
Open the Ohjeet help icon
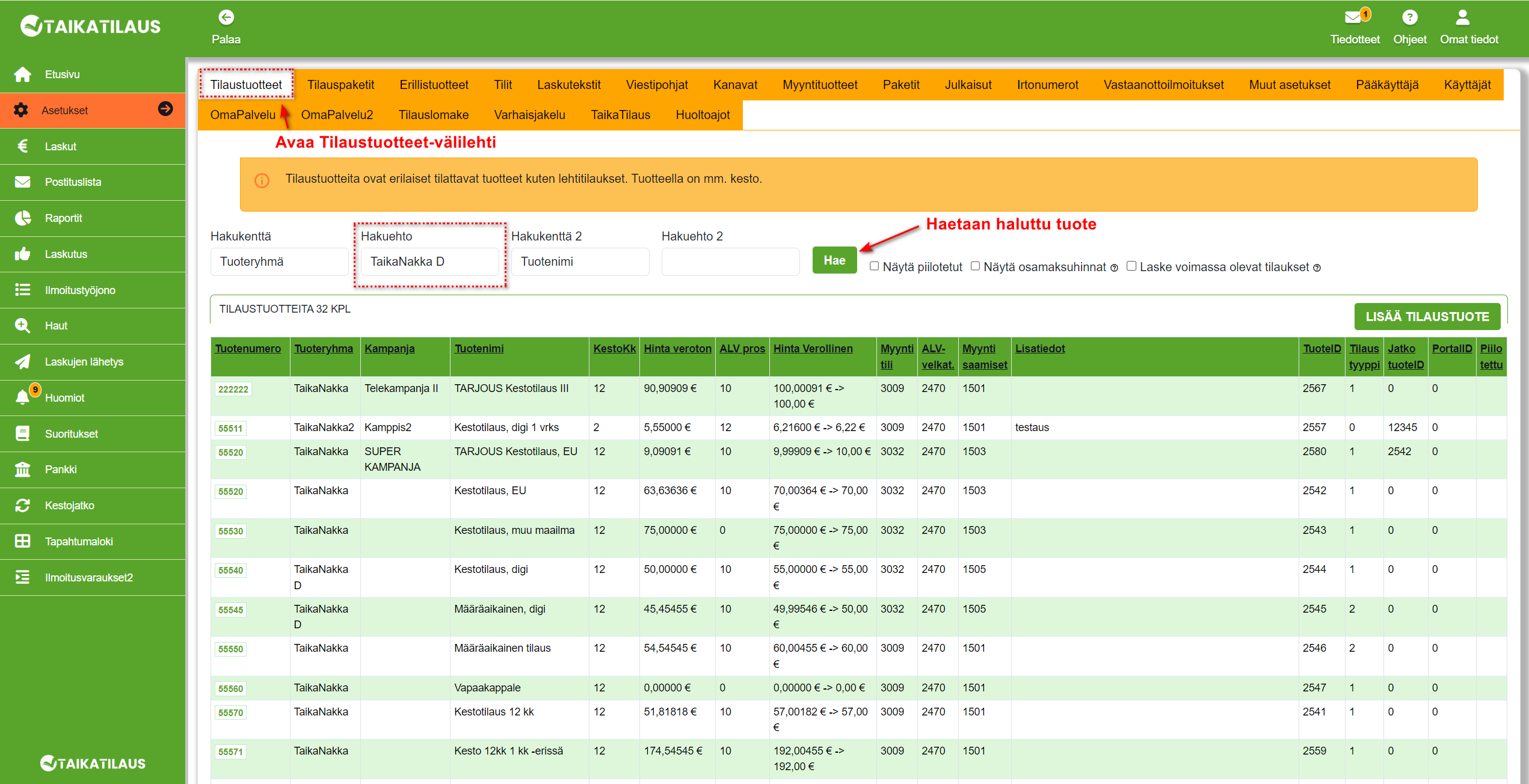click(1409, 17)
